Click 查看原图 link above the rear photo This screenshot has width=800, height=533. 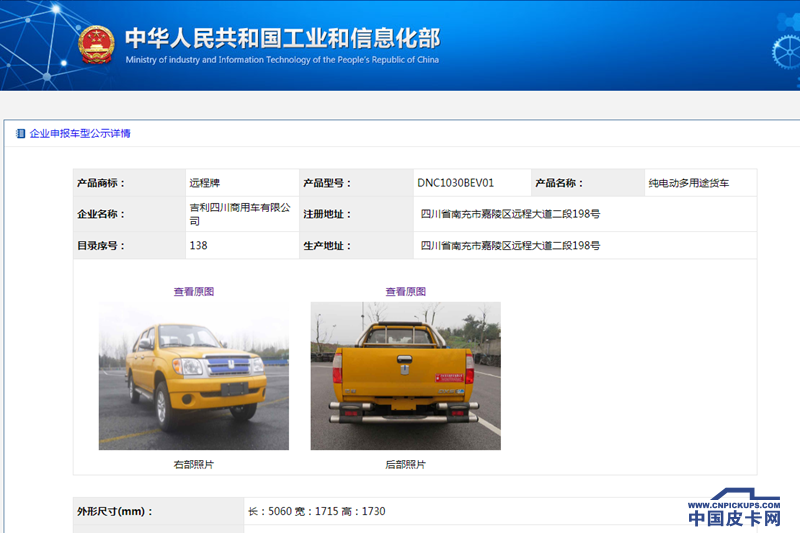[406, 292]
